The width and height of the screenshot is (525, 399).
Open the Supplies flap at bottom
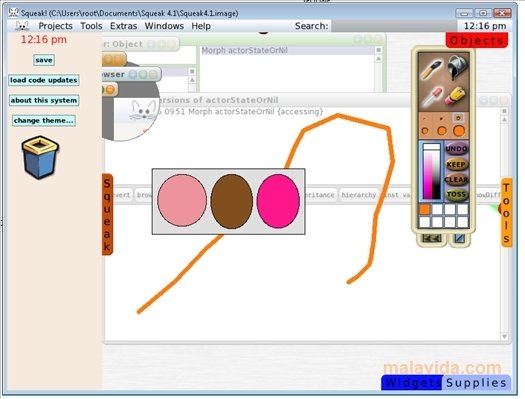coord(476,383)
